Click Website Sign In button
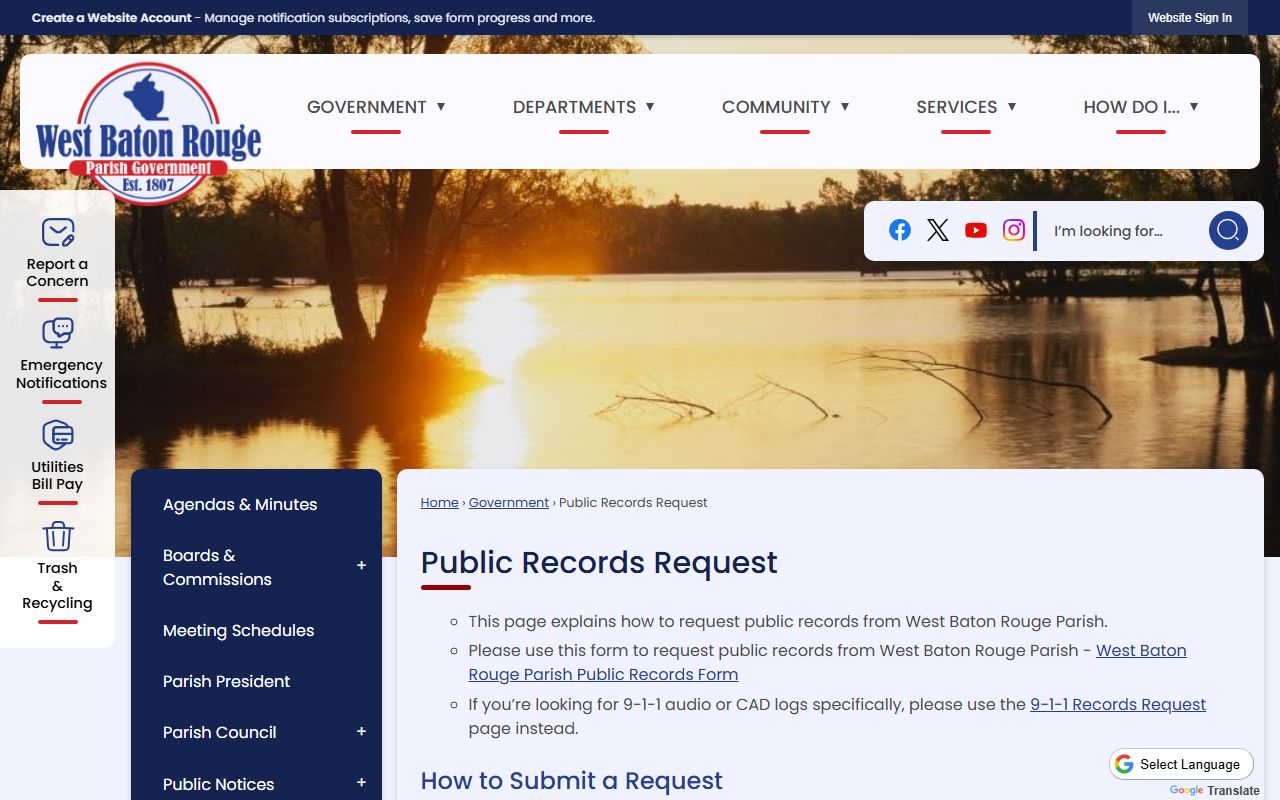 1190,18
